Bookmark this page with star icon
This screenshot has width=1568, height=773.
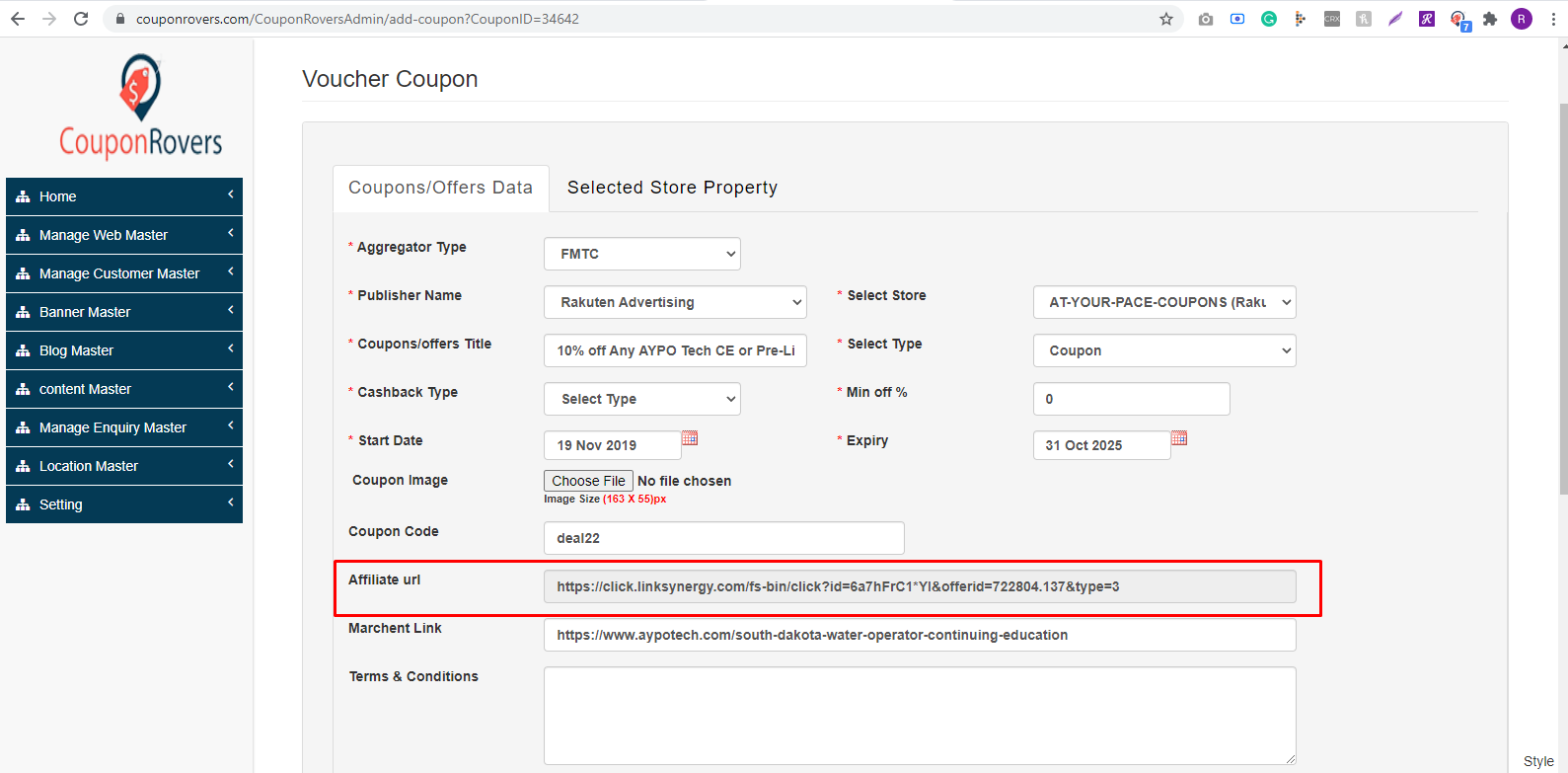coord(1166,19)
